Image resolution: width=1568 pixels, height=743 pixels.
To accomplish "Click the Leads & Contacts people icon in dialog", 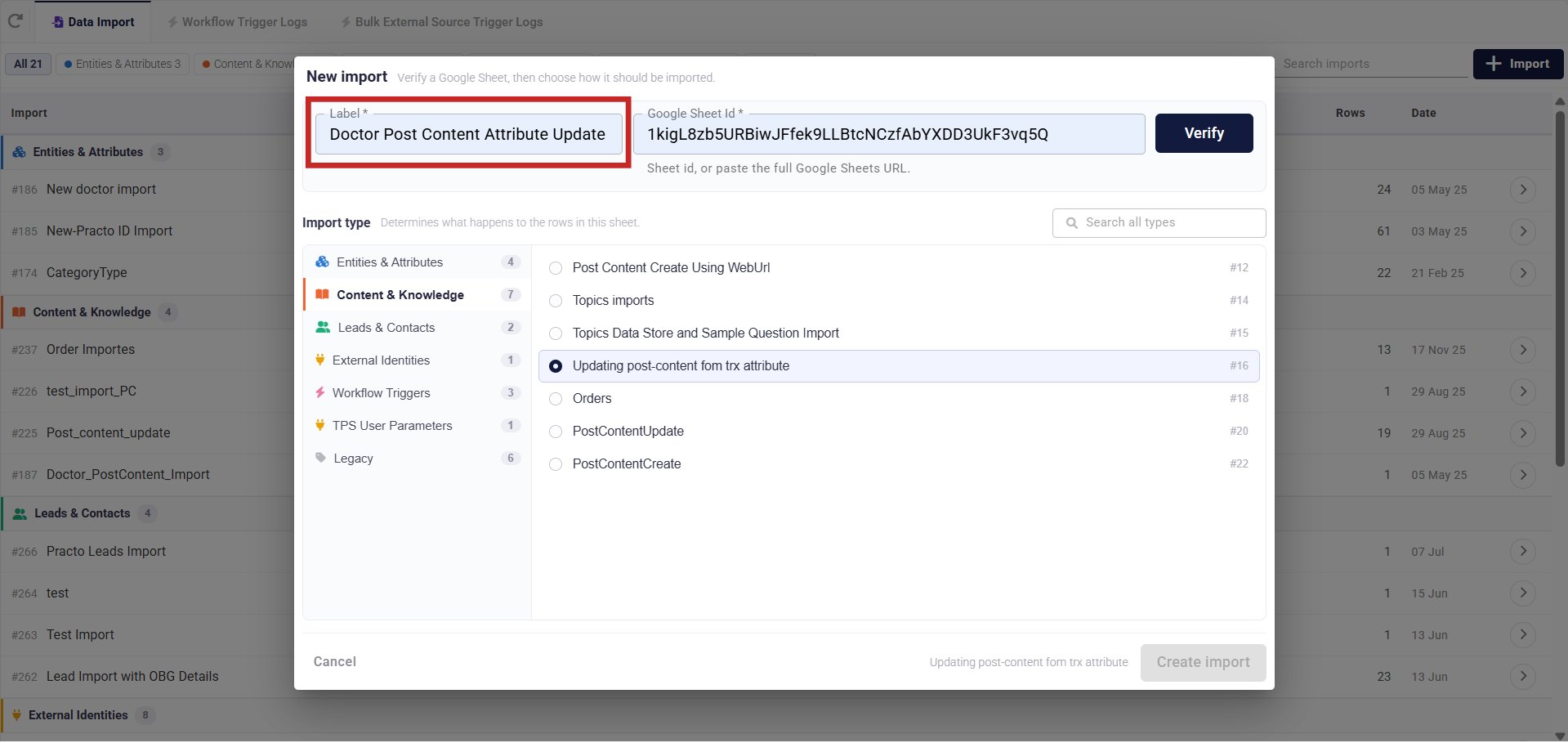I will [323, 327].
